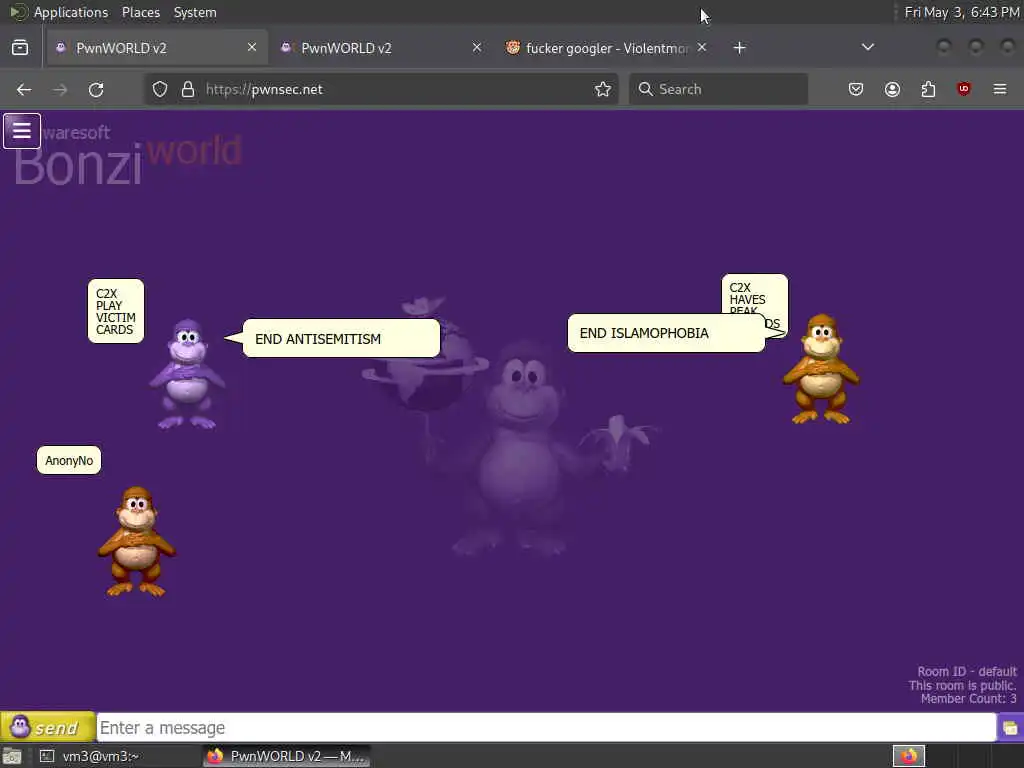1024x768 pixels.
Task: Click the END ISLAMOPHOBIA speech bubble
Action: [666, 333]
